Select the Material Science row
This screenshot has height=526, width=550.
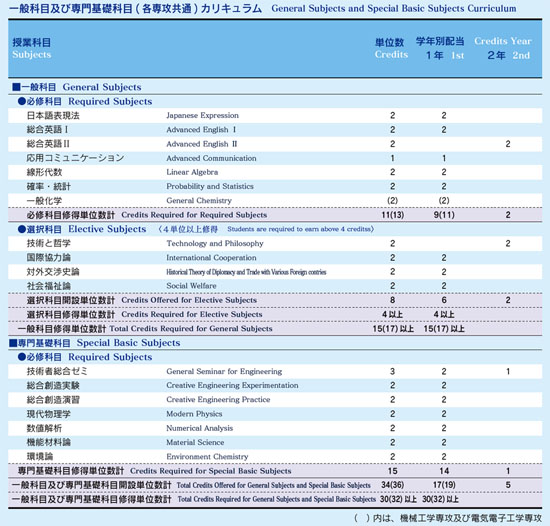(x=275, y=443)
